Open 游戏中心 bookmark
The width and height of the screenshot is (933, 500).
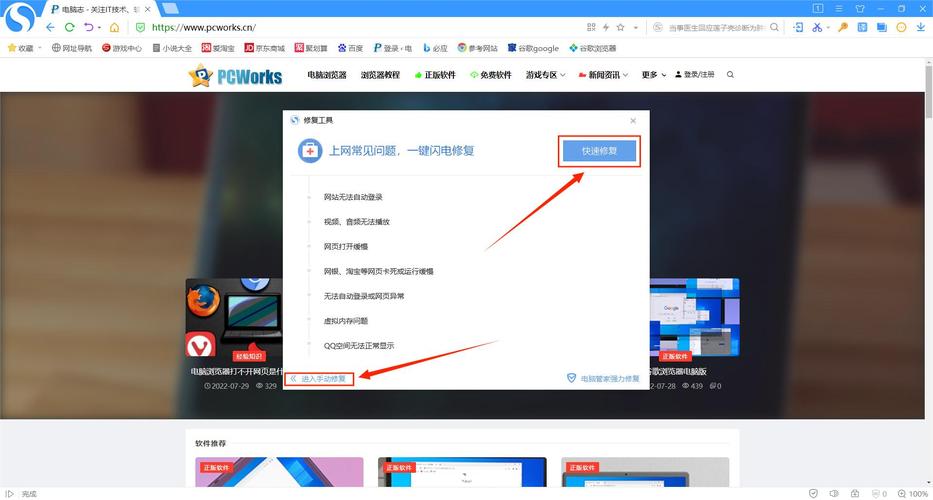point(122,48)
